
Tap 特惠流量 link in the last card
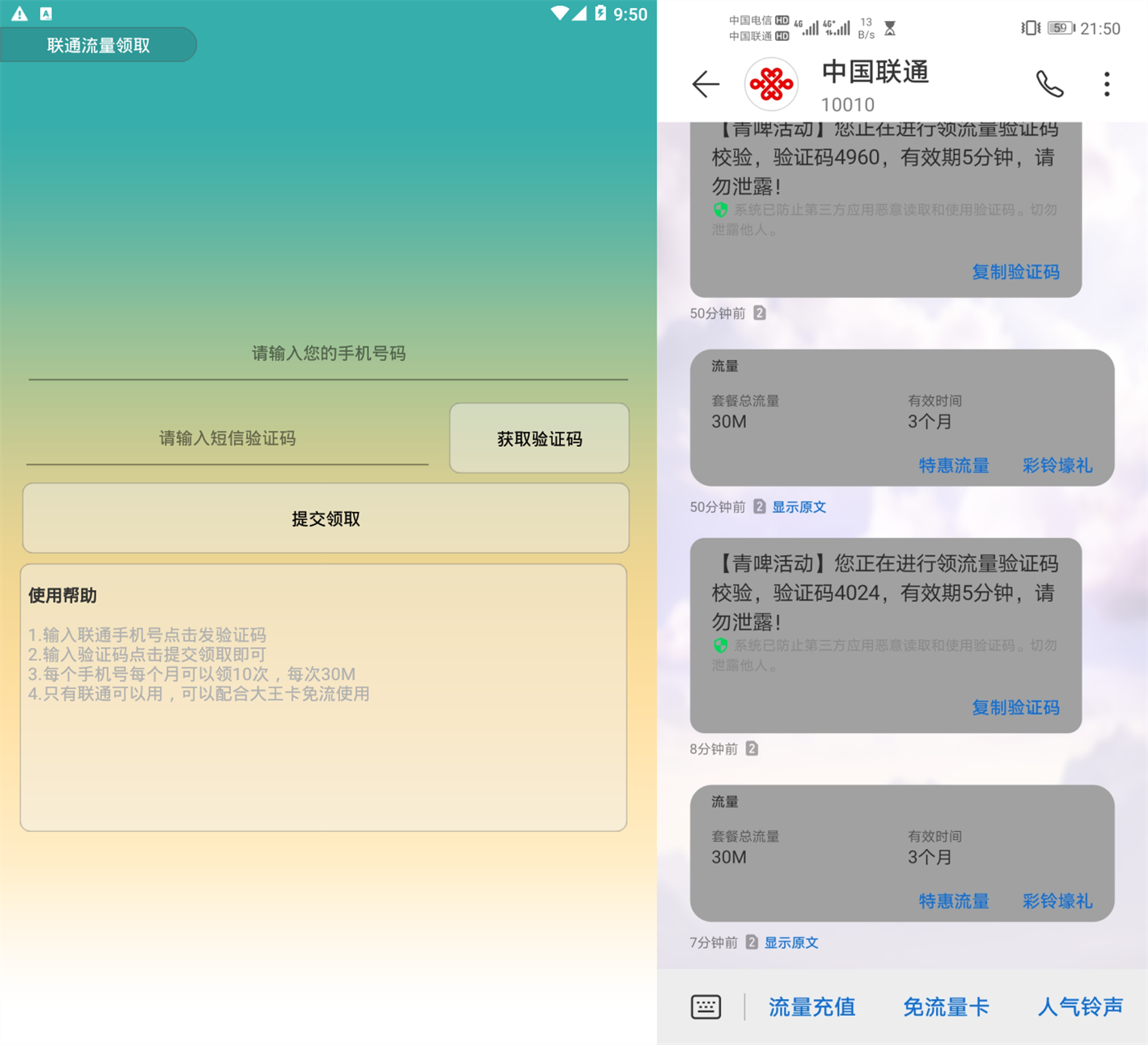[x=953, y=901]
